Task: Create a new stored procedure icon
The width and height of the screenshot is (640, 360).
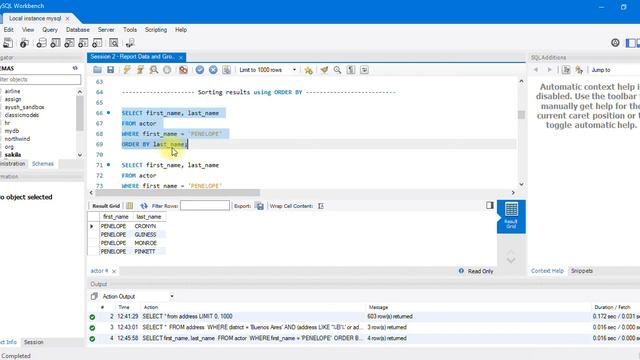Action: coord(83,43)
